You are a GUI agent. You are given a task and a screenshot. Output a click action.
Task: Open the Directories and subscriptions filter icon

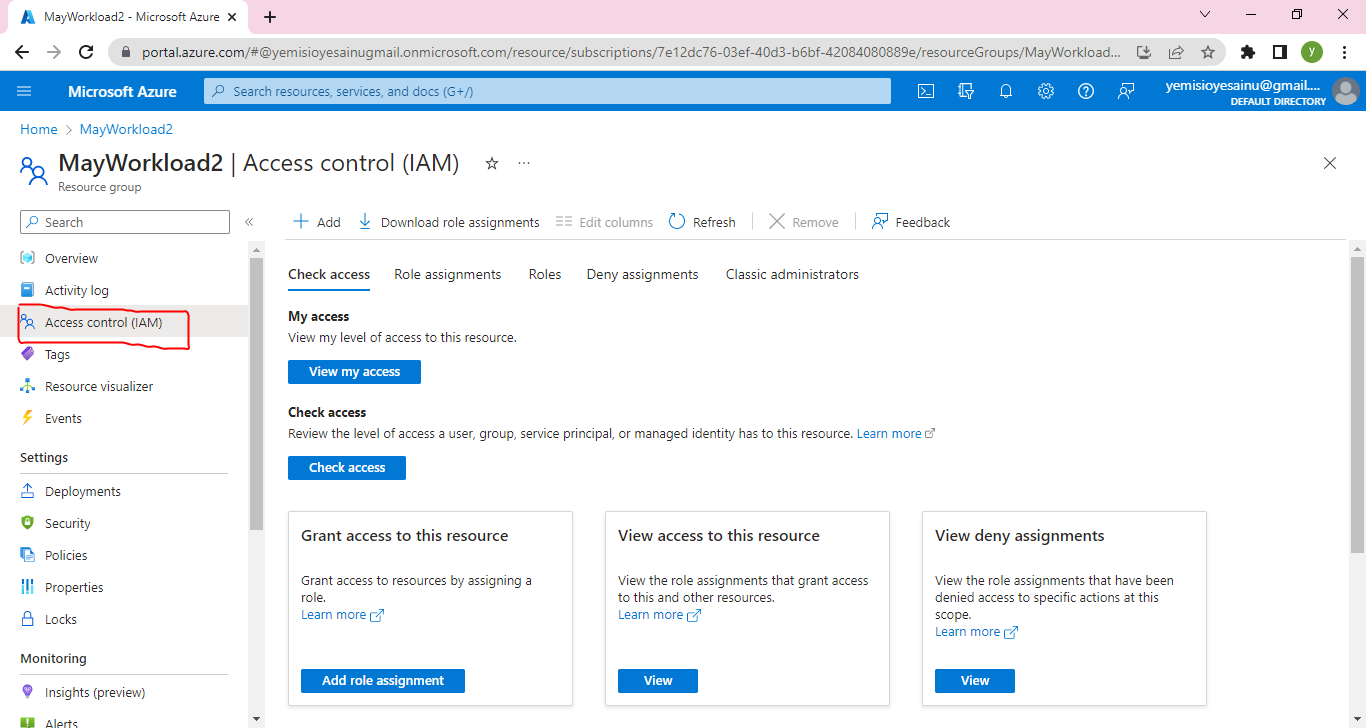[x=966, y=91]
